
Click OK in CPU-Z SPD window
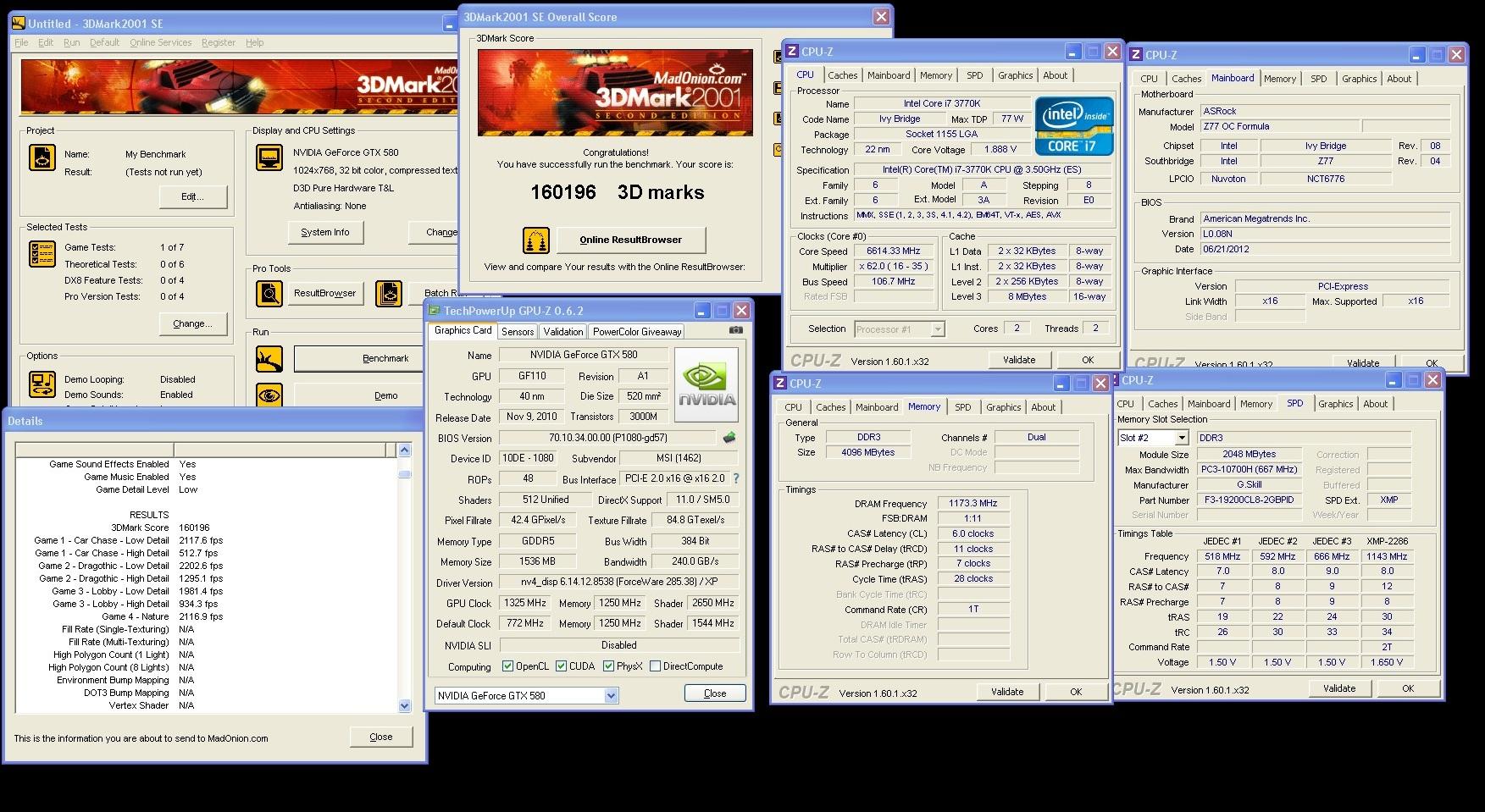1408,688
